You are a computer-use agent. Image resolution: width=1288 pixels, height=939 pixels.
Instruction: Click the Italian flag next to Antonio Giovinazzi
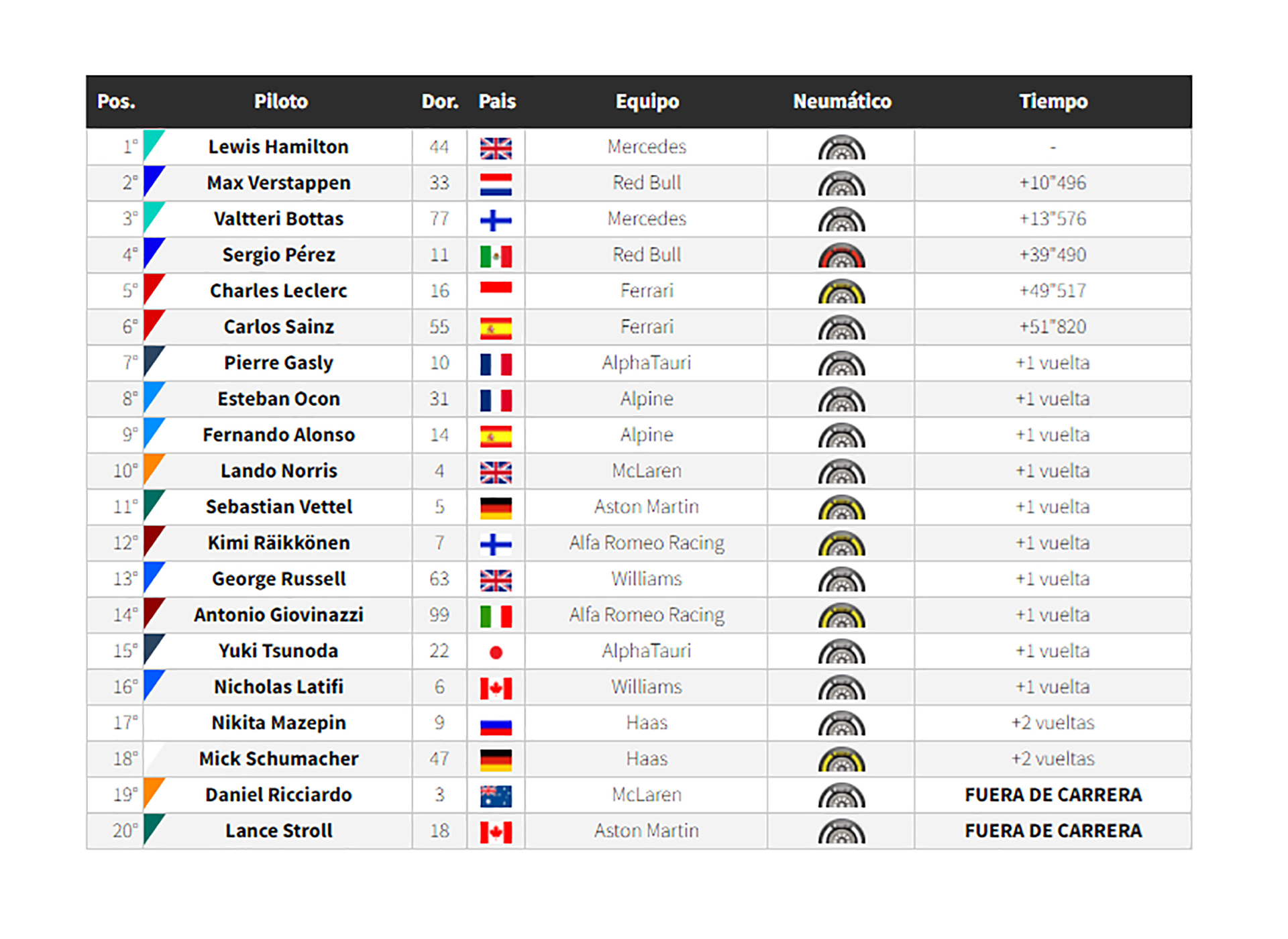(x=496, y=616)
